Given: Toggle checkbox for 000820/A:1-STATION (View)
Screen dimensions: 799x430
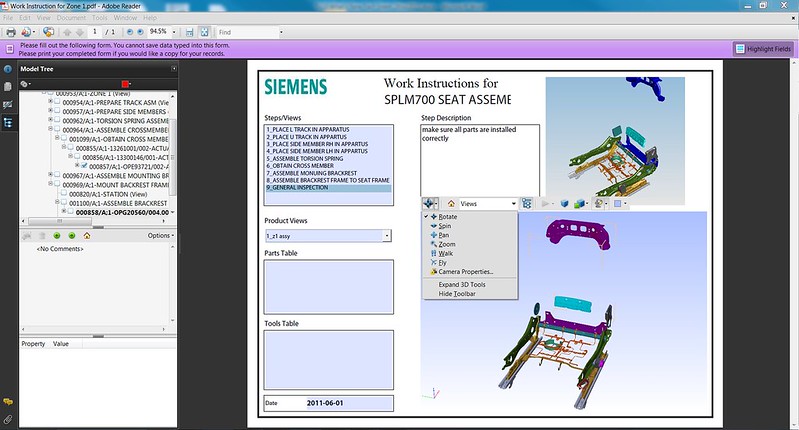Looking at the screenshot, I should 64,194.
